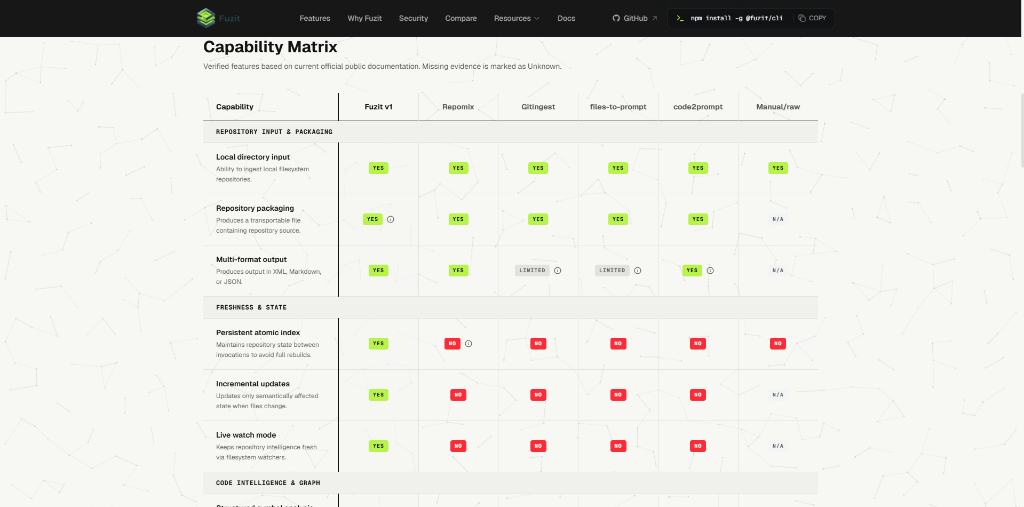This screenshot has width=1024, height=507.
Task: Click the terminal prompt icon in install box
Action: (x=680, y=18)
